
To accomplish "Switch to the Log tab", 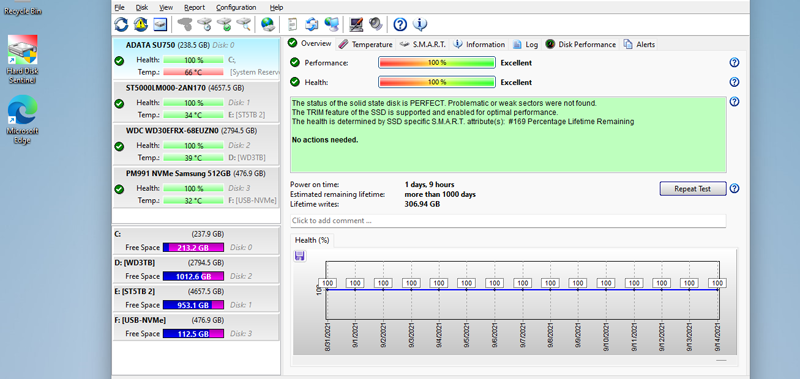I will [526, 44].
